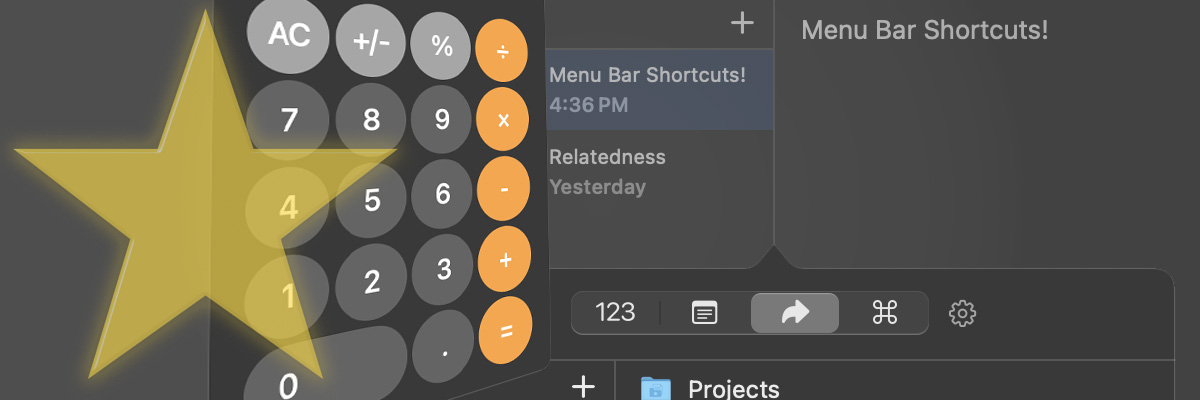
Task: Click the orange divide operator
Action: (x=502, y=52)
